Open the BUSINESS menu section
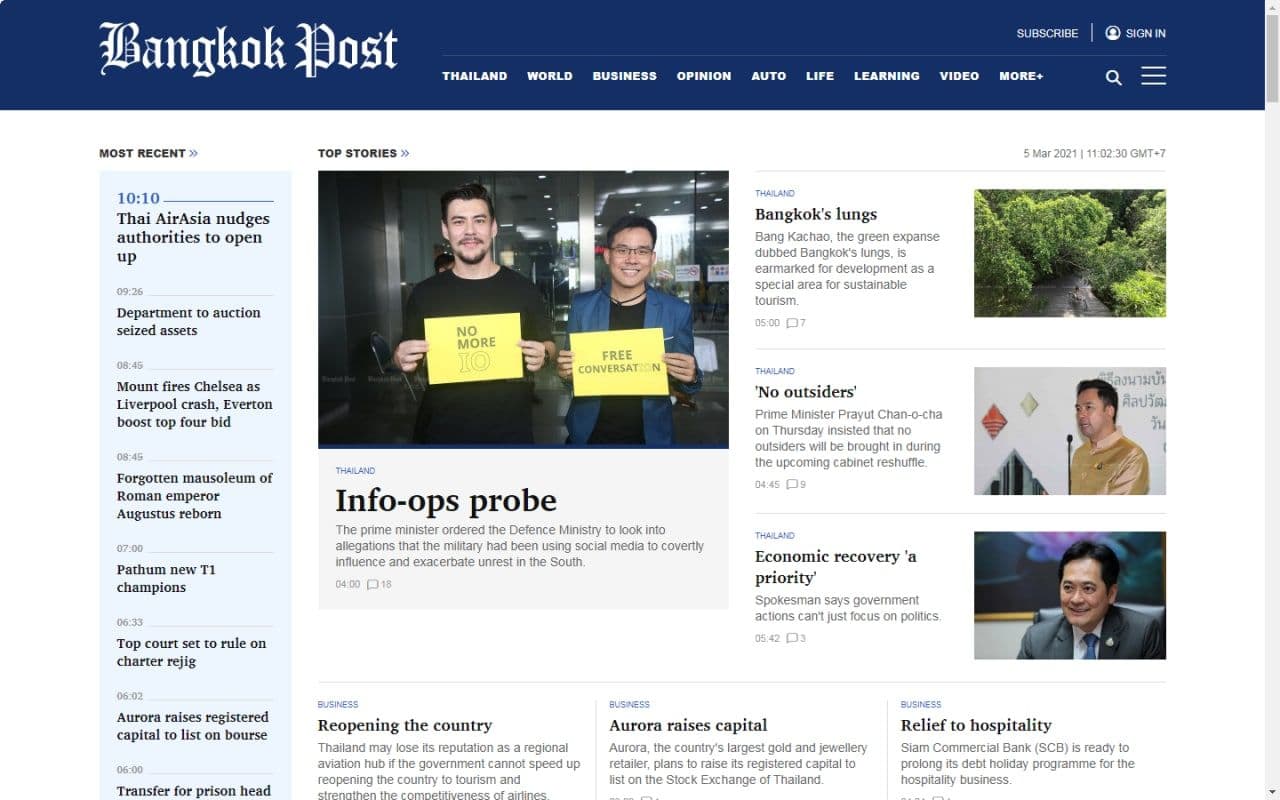The height and width of the screenshot is (800, 1280). [x=624, y=76]
